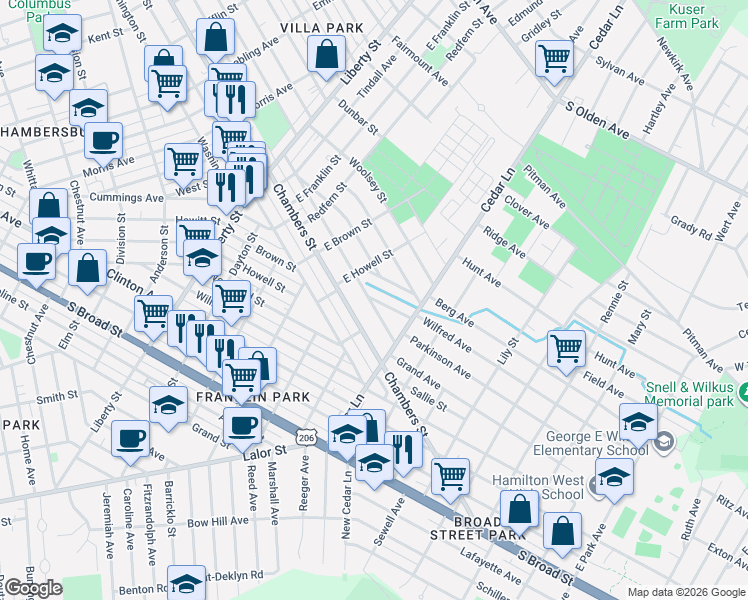Click the coffee cup marker above S Broad St label
Screen dimensions: 748x600
(x=37, y=262)
